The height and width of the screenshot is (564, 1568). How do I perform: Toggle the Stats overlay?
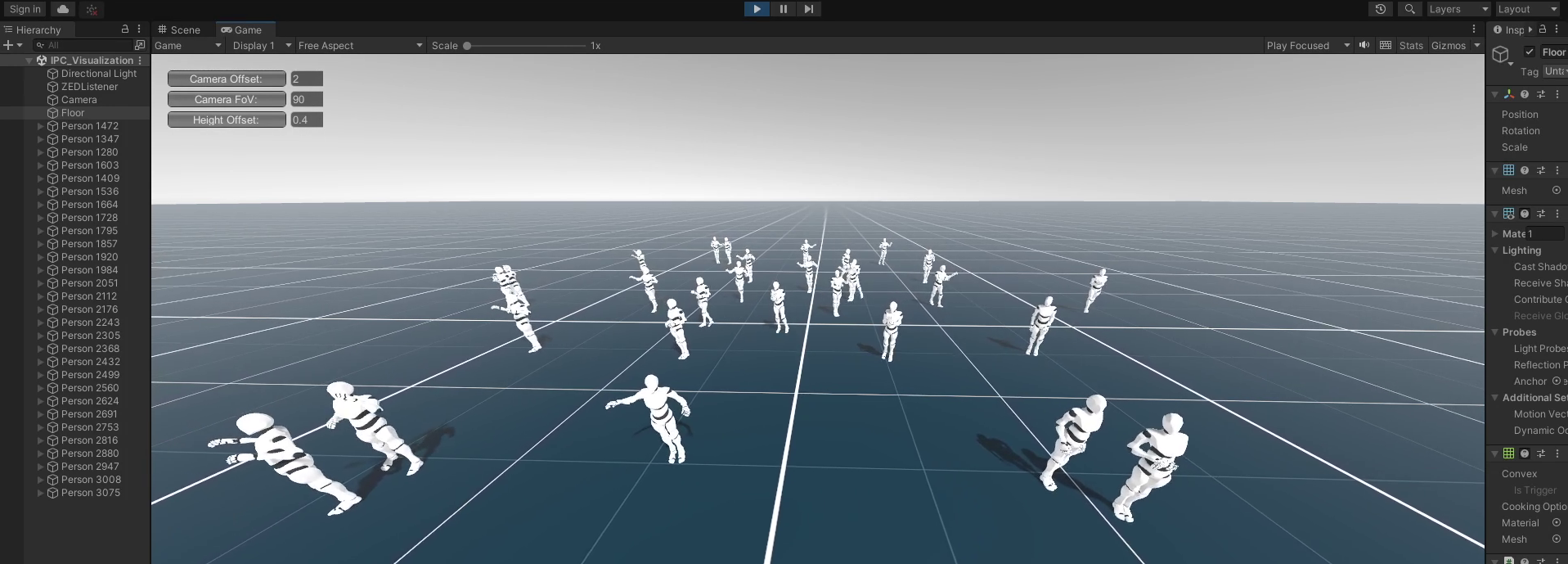1411,46
